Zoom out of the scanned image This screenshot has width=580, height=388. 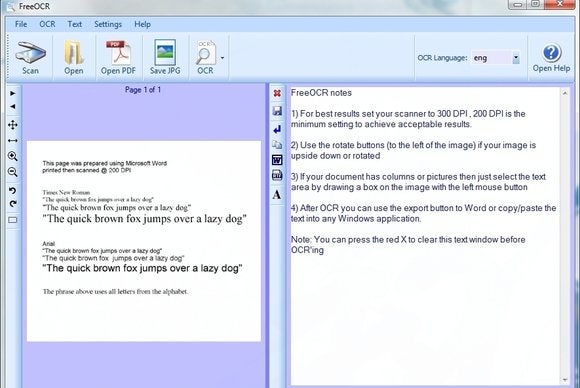[x=13, y=172]
